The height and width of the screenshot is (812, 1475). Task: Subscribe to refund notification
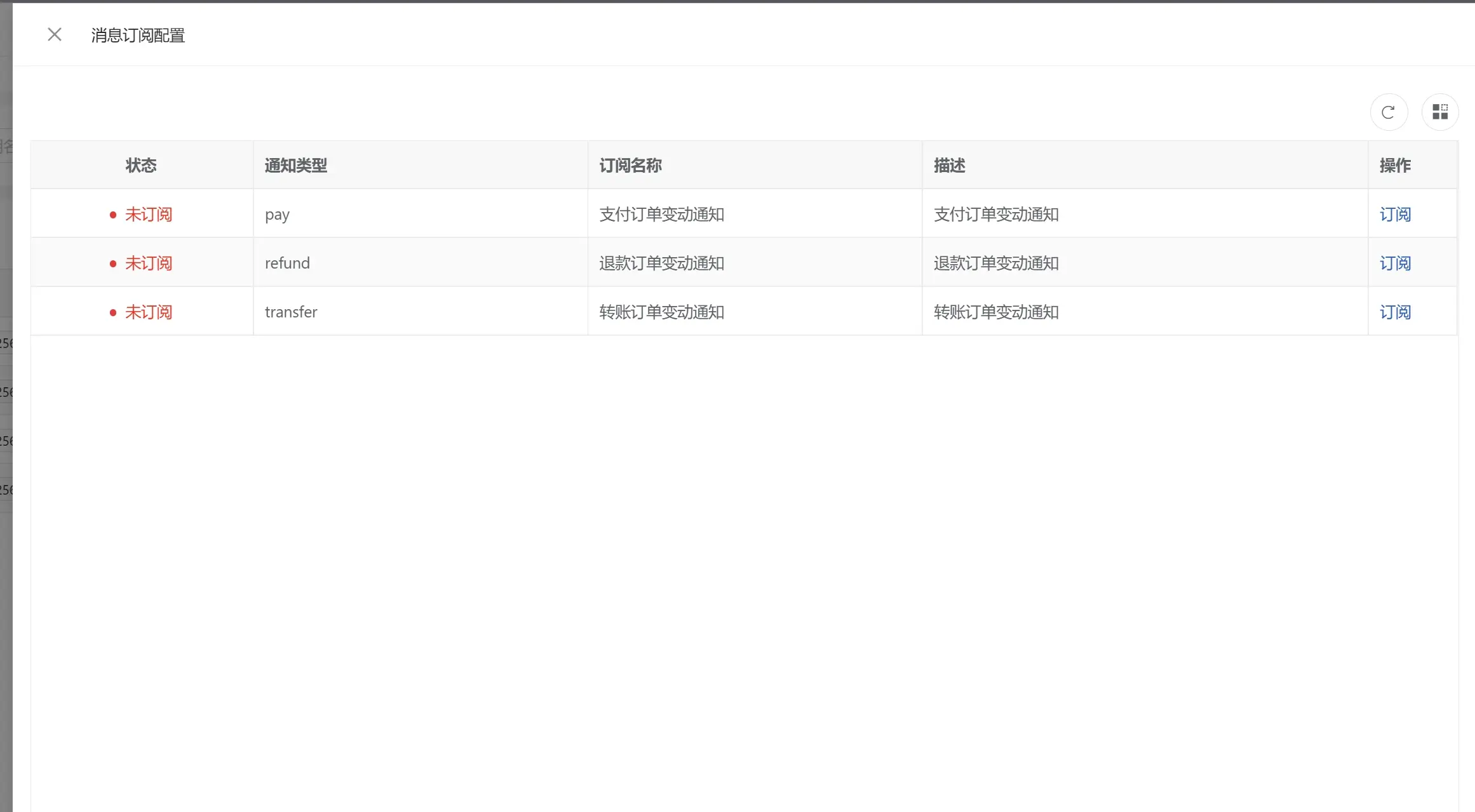coord(1394,263)
